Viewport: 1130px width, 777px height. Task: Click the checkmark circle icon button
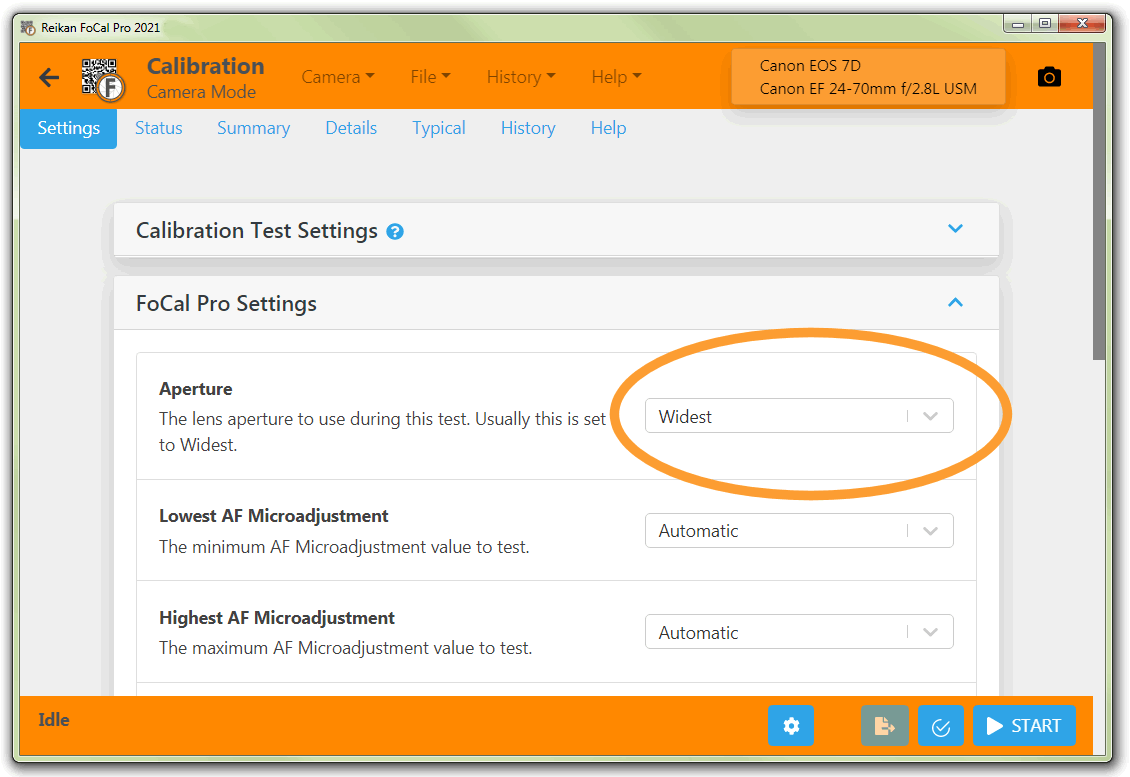coord(940,725)
